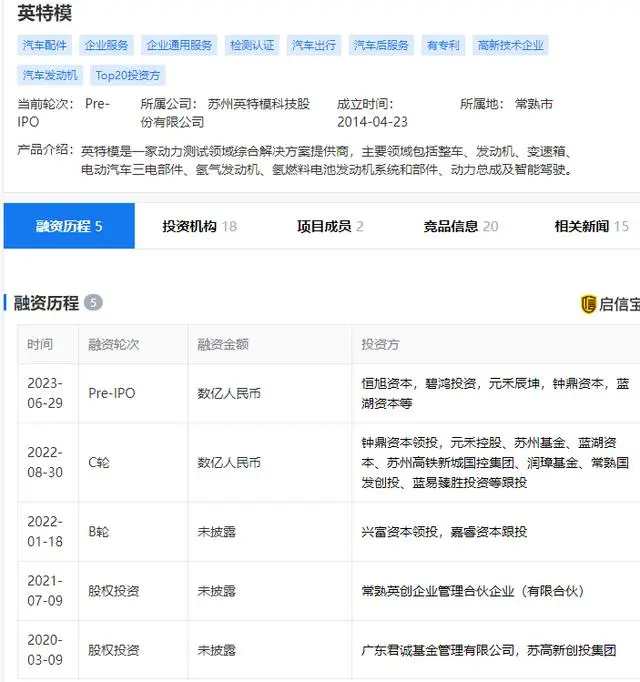Select the 高新技术企业 tag
Screen dimensions: 640x682
click(510, 45)
